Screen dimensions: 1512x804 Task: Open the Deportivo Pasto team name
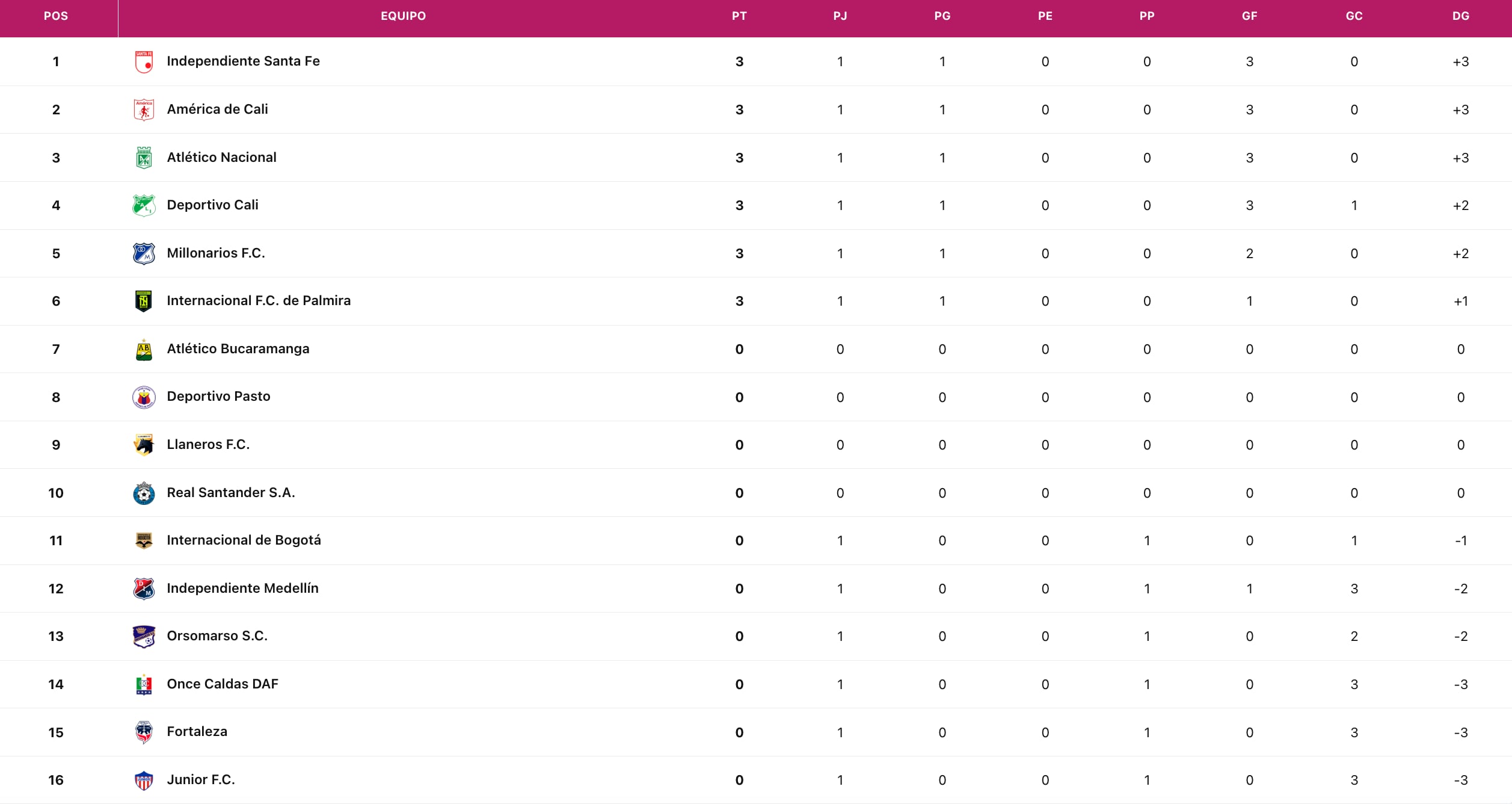(x=218, y=397)
